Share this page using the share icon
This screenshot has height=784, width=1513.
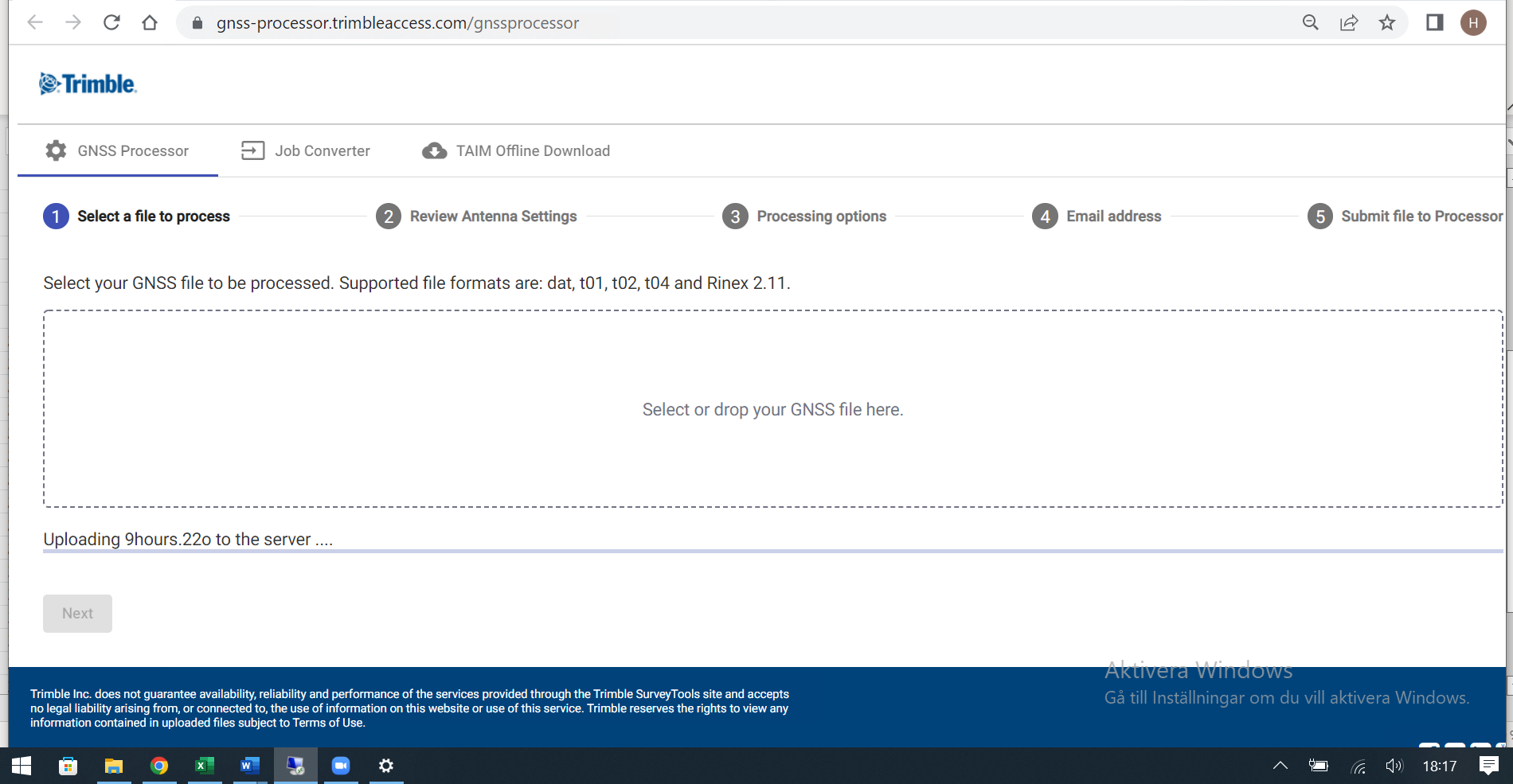coord(1349,22)
